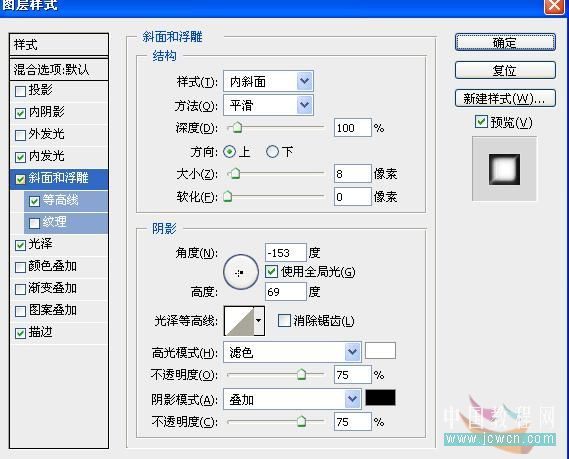Click the angle dial control
This screenshot has width=569, height=459.
(x=241, y=272)
